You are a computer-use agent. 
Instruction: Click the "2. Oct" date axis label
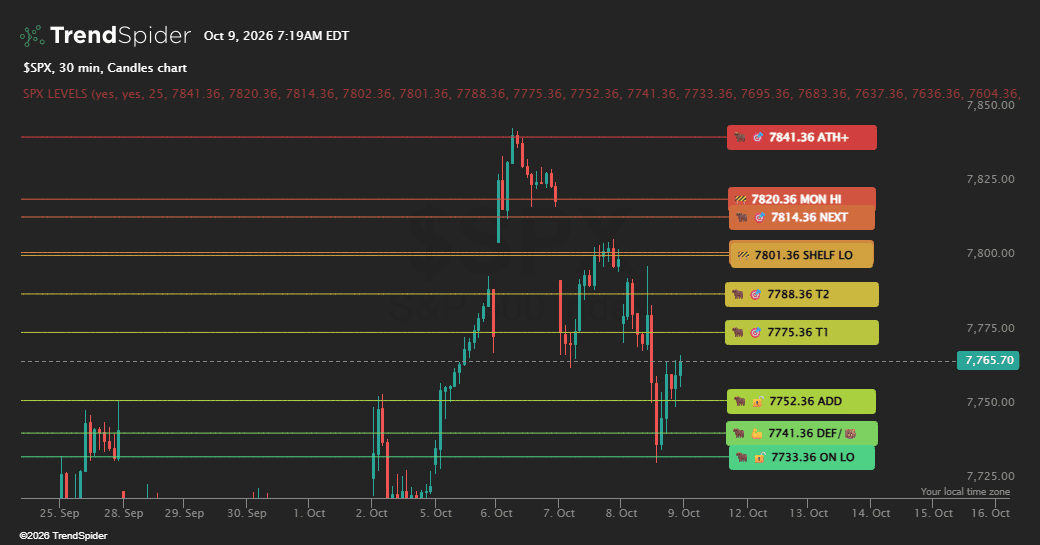coord(371,513)
